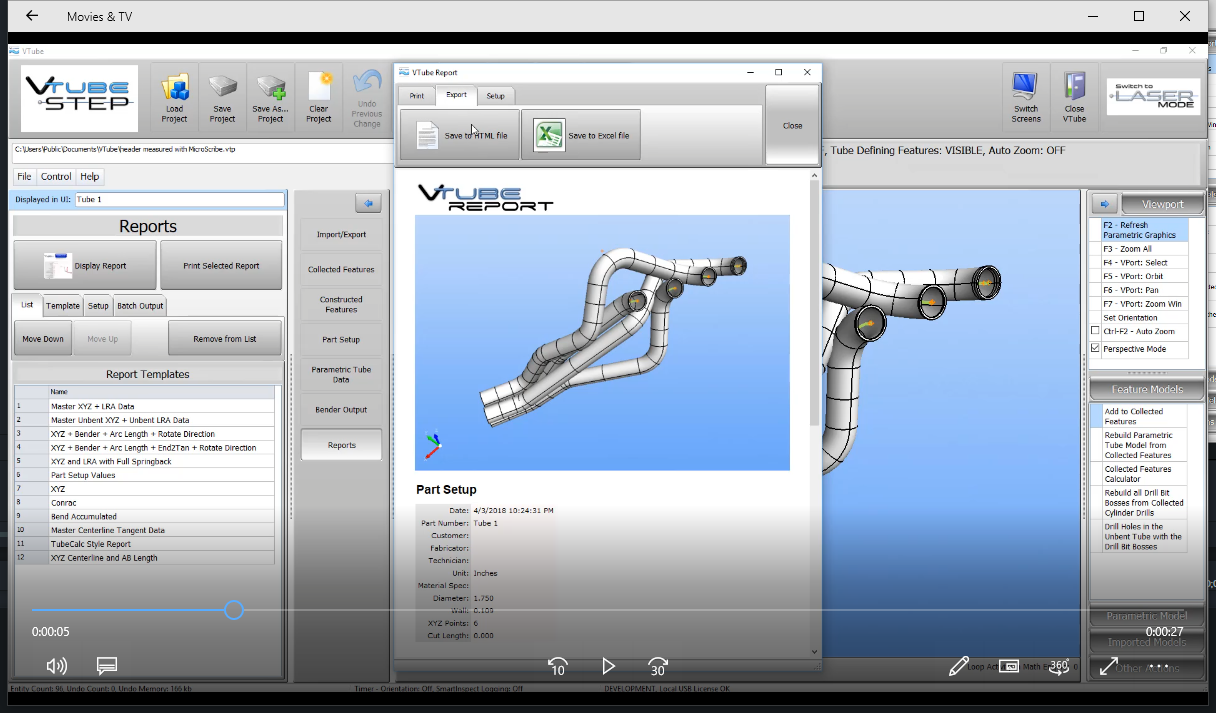Click the Display Report button

(85, 266)
